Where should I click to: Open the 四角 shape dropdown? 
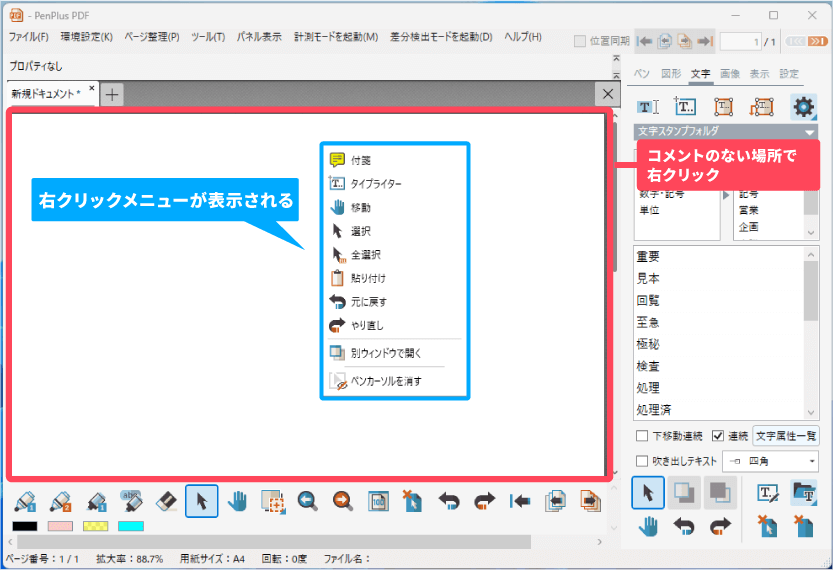769,461
